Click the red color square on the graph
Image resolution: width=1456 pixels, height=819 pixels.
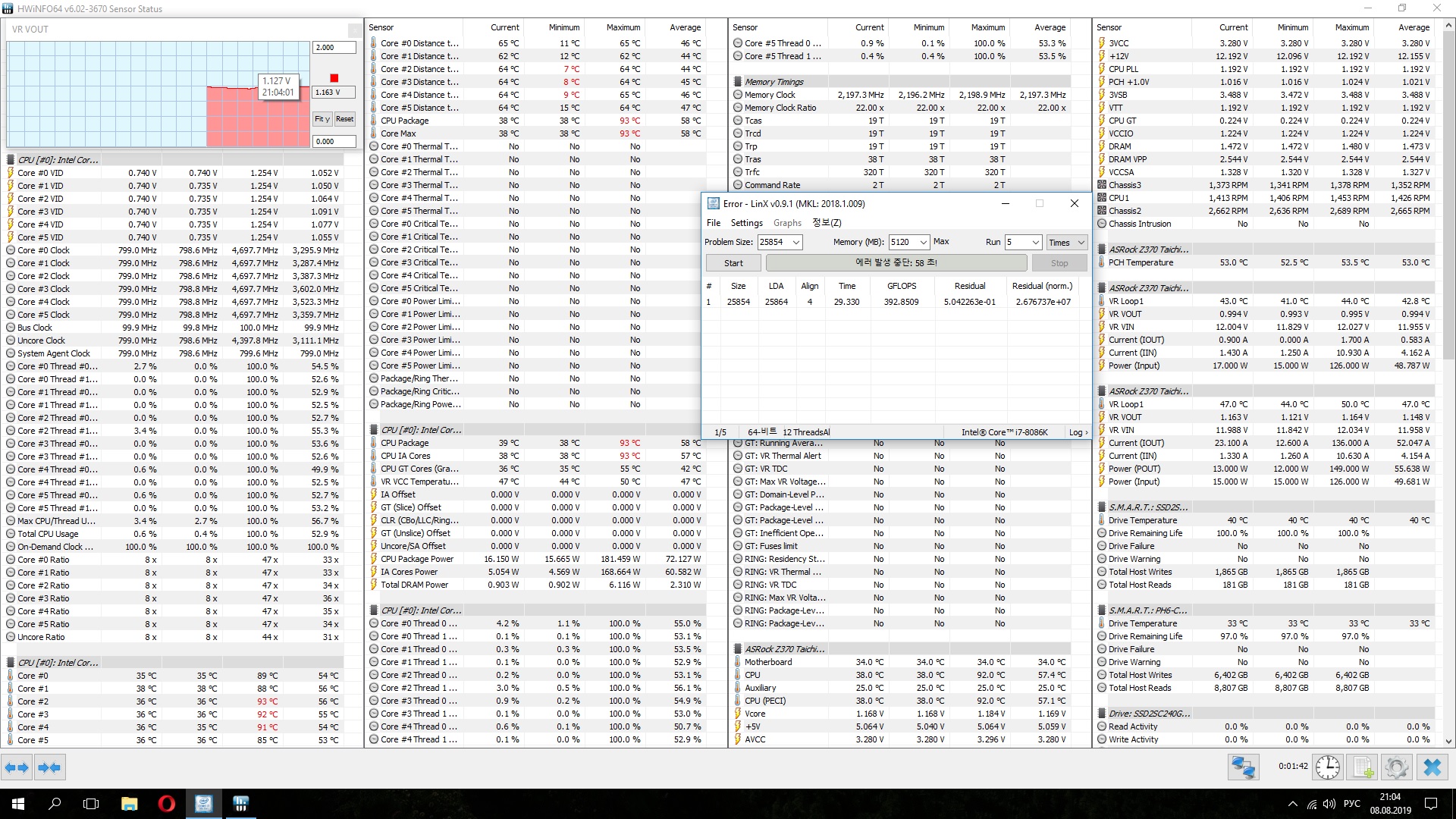[334, 78]
